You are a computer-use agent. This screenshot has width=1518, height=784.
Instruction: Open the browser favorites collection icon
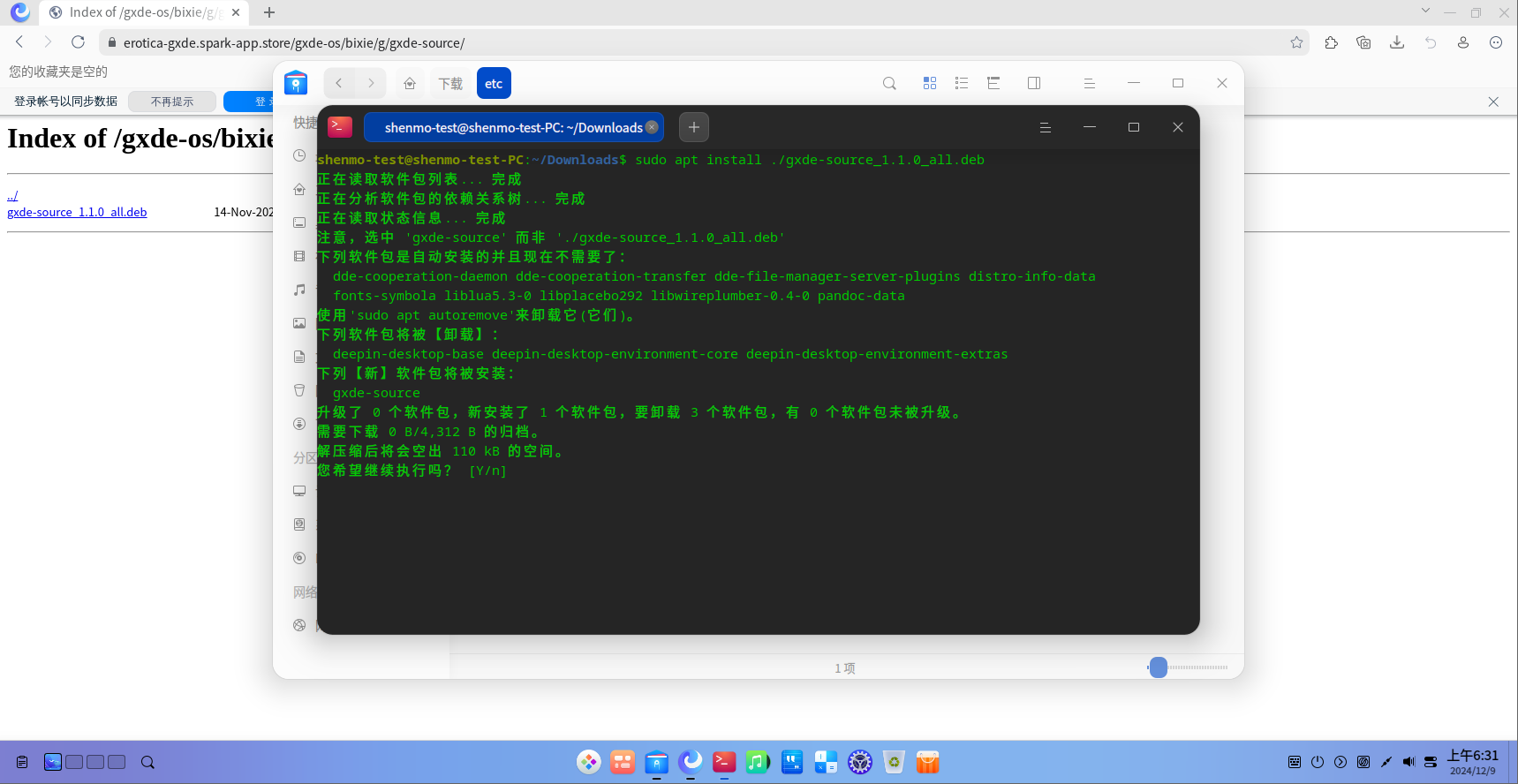(x=1363, y=42)
